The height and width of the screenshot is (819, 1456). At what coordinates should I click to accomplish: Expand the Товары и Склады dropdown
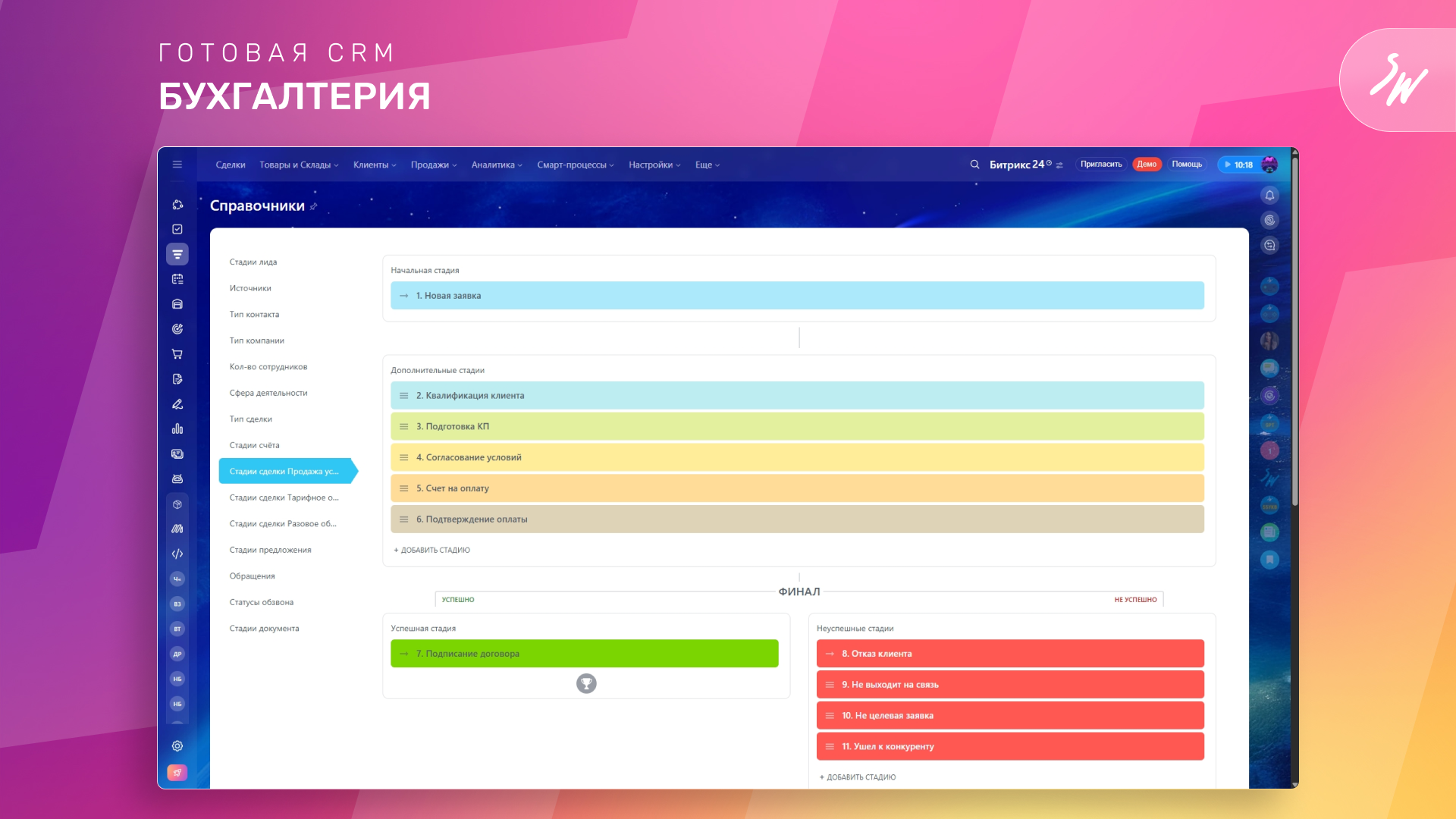[x=299, y=165]
